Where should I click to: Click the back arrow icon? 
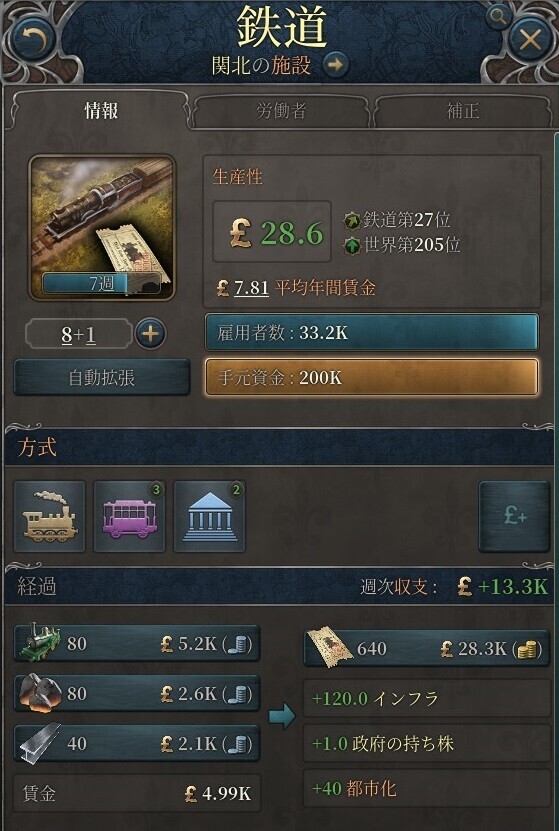pyautogui.click(x=32, y=40)
